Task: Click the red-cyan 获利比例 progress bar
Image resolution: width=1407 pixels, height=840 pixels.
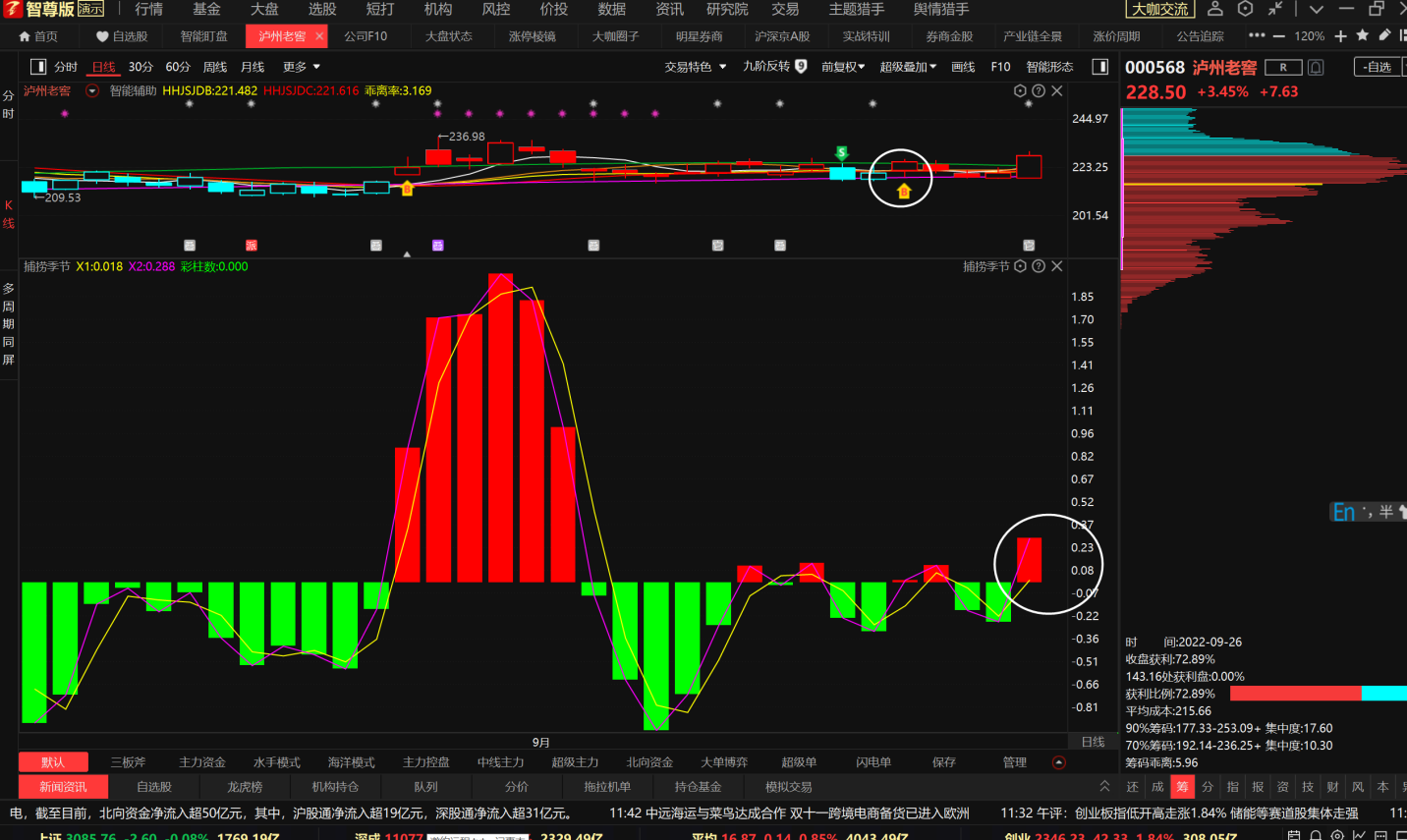Action: pyautogui.click(x=1319, y=694)
